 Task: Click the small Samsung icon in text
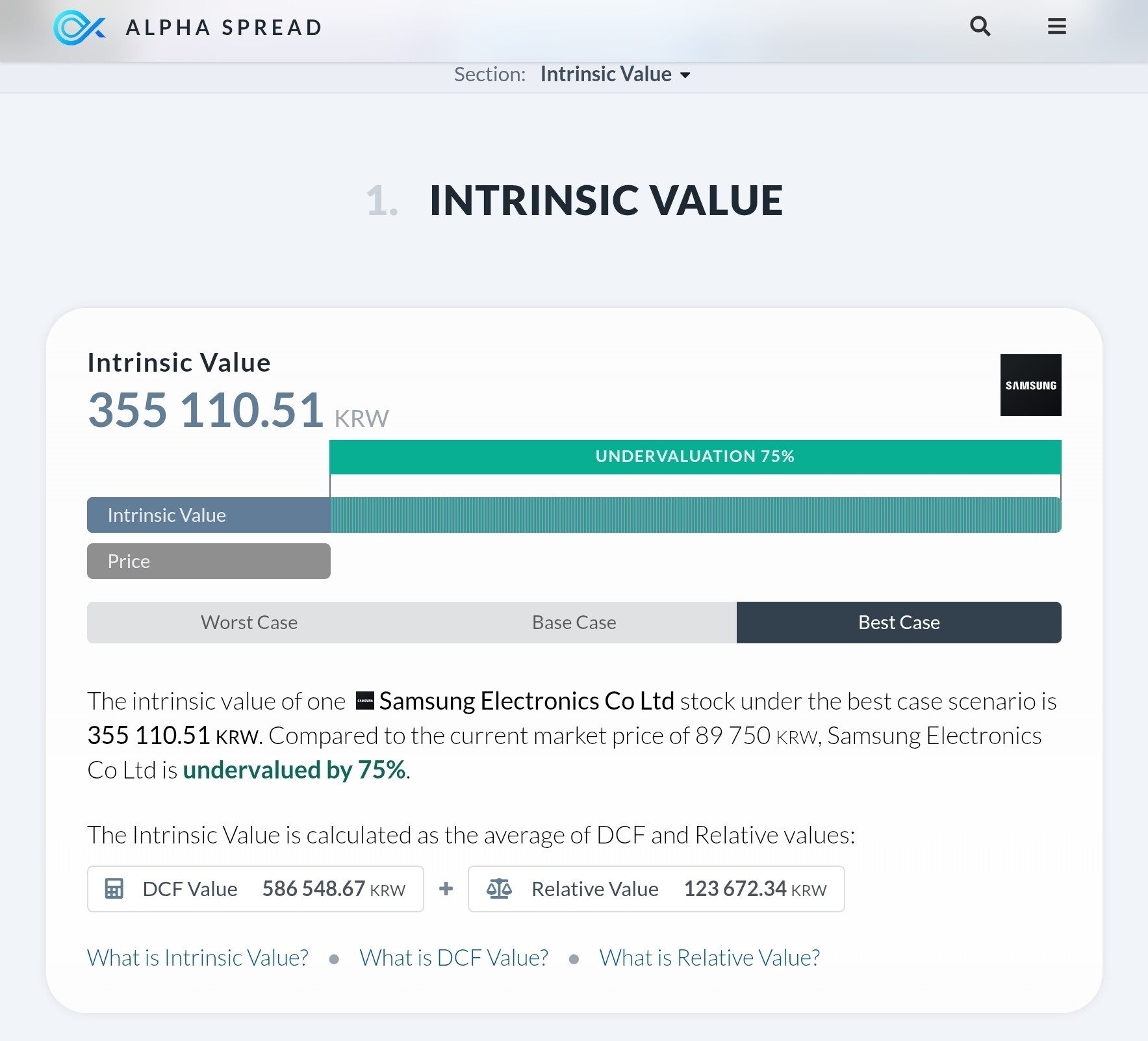365,701
